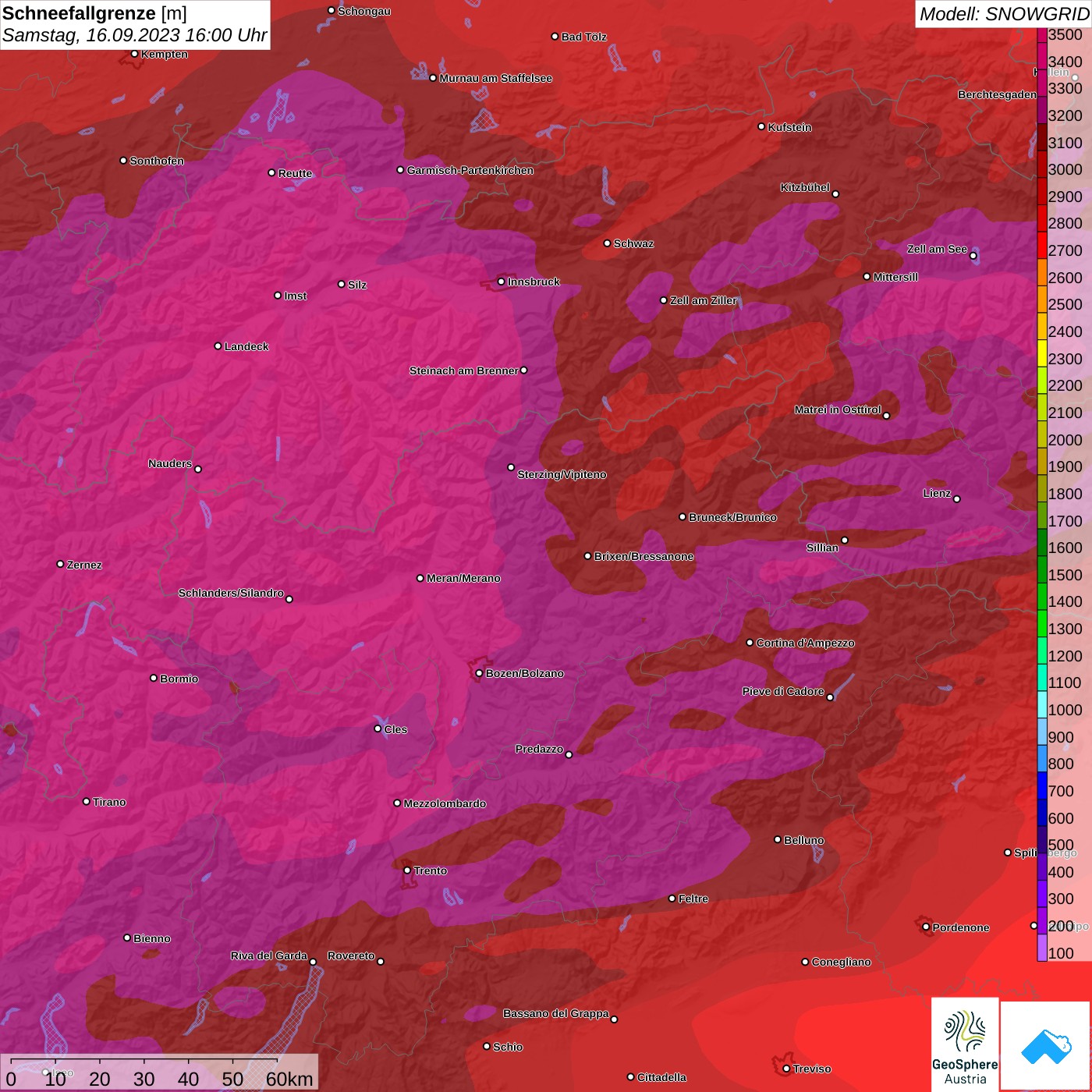This screenshot has width=1092, height=1092.
Task: Click the Schlanders/Silandro label
Action: tap(231, 593)
